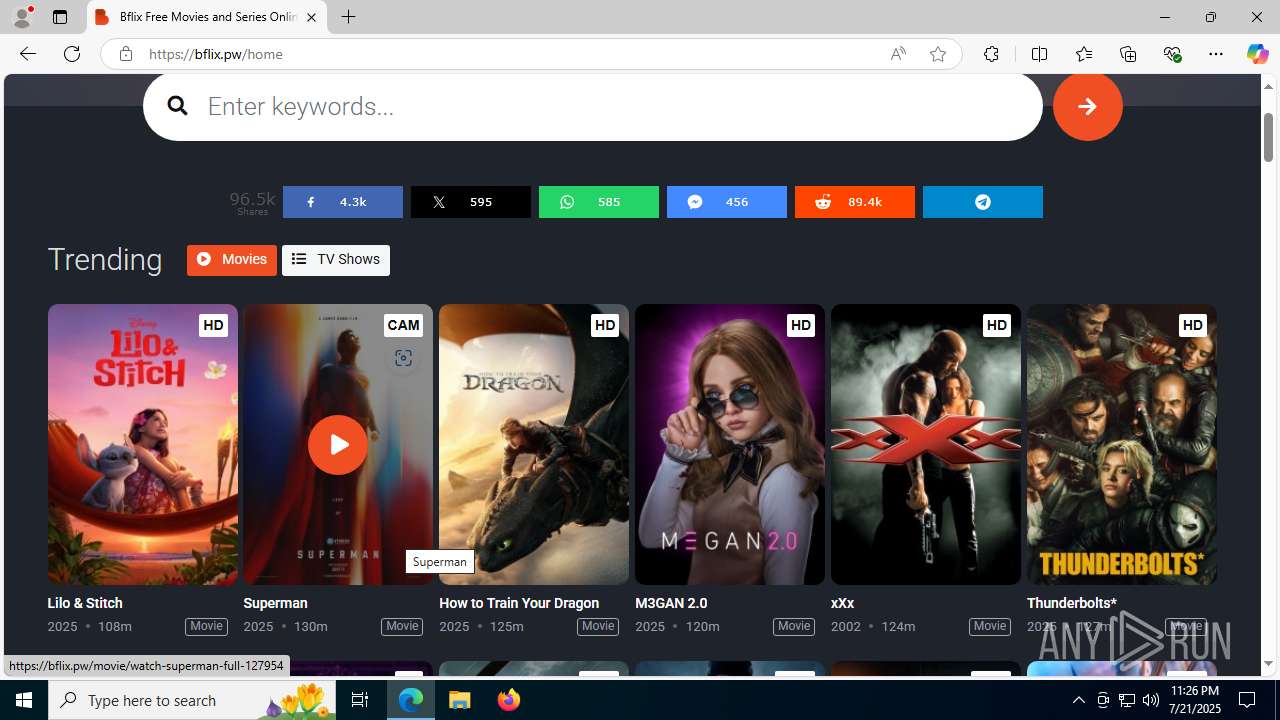Share on Reddit button 89.4k
Image resolution: width=1280 pixels, height=720 pixels.
(854, 202)
